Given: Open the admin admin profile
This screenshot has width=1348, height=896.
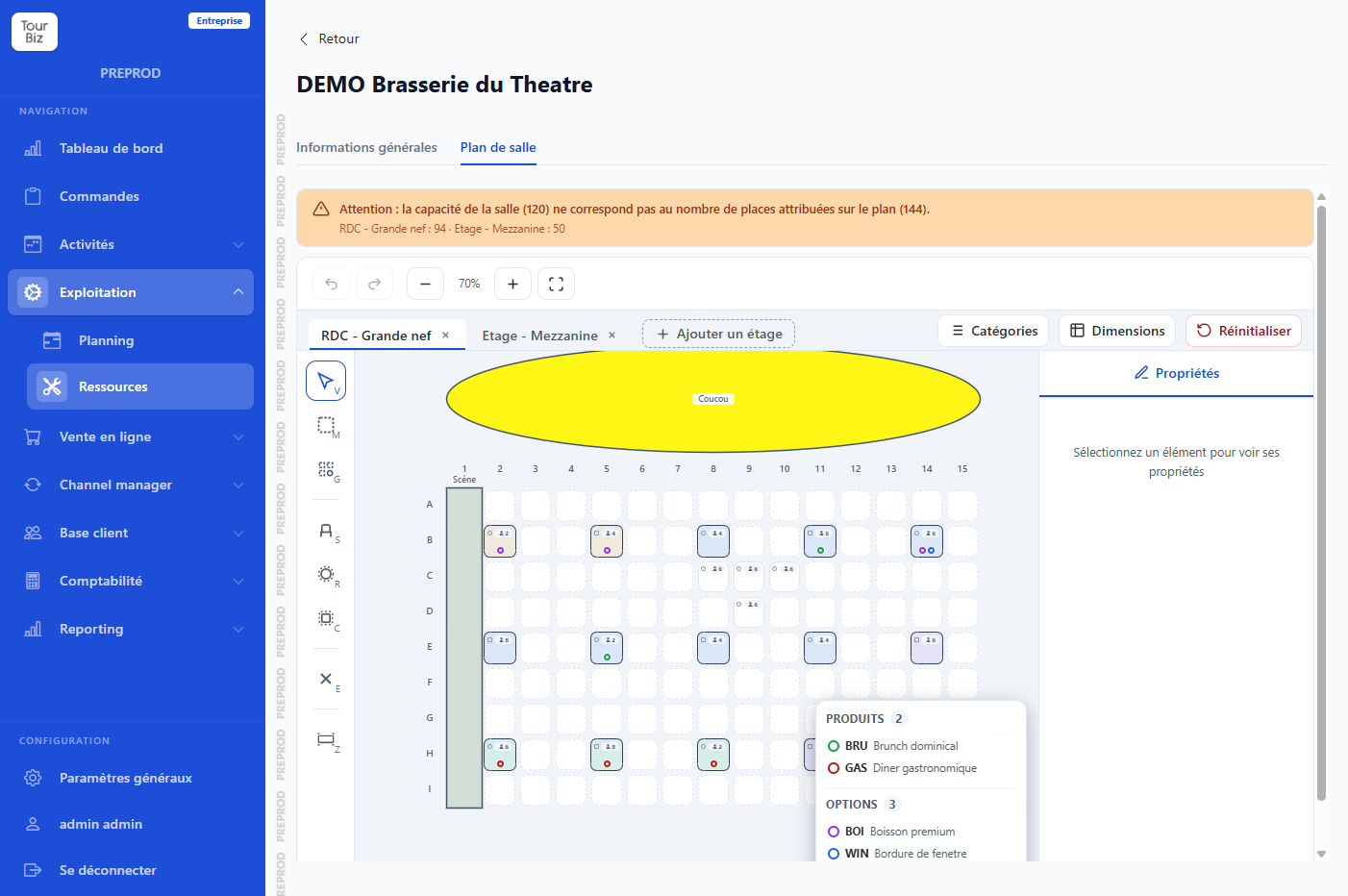Looking at the screenshot, I should point(131,824).
